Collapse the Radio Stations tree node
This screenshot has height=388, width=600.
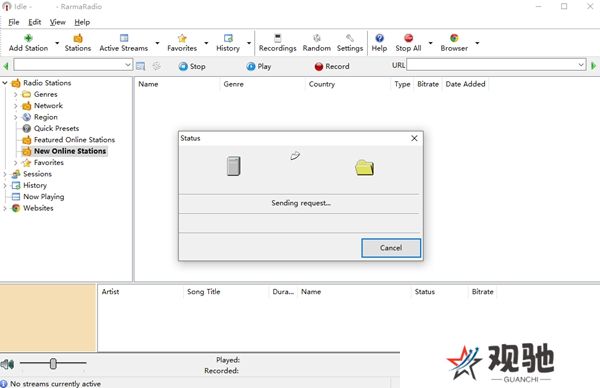(x=5, y=83)
